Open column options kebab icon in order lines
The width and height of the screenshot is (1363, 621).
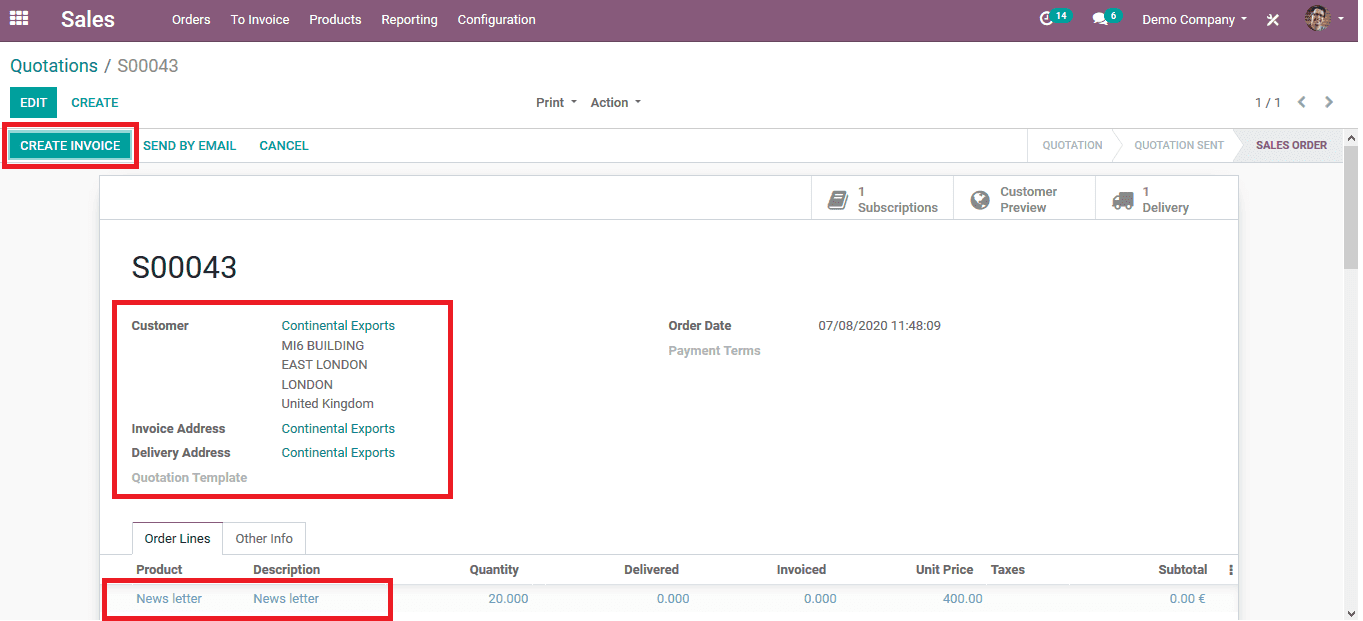tap(1230, 570)
